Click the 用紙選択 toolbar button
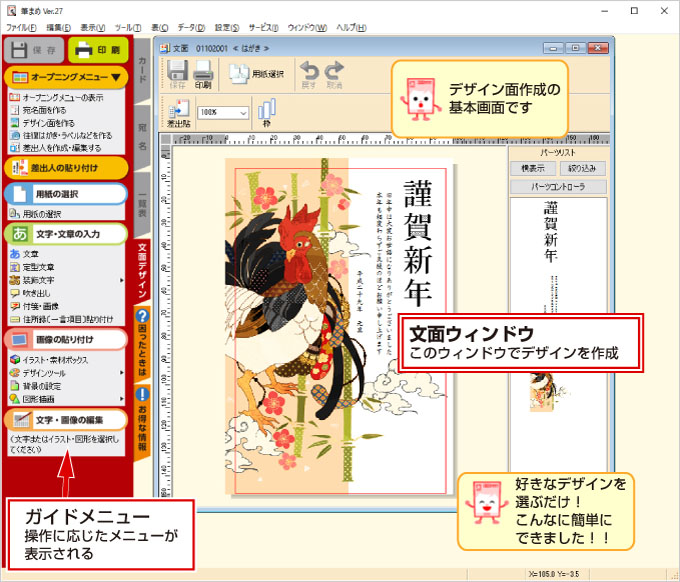 pos(256,74)
